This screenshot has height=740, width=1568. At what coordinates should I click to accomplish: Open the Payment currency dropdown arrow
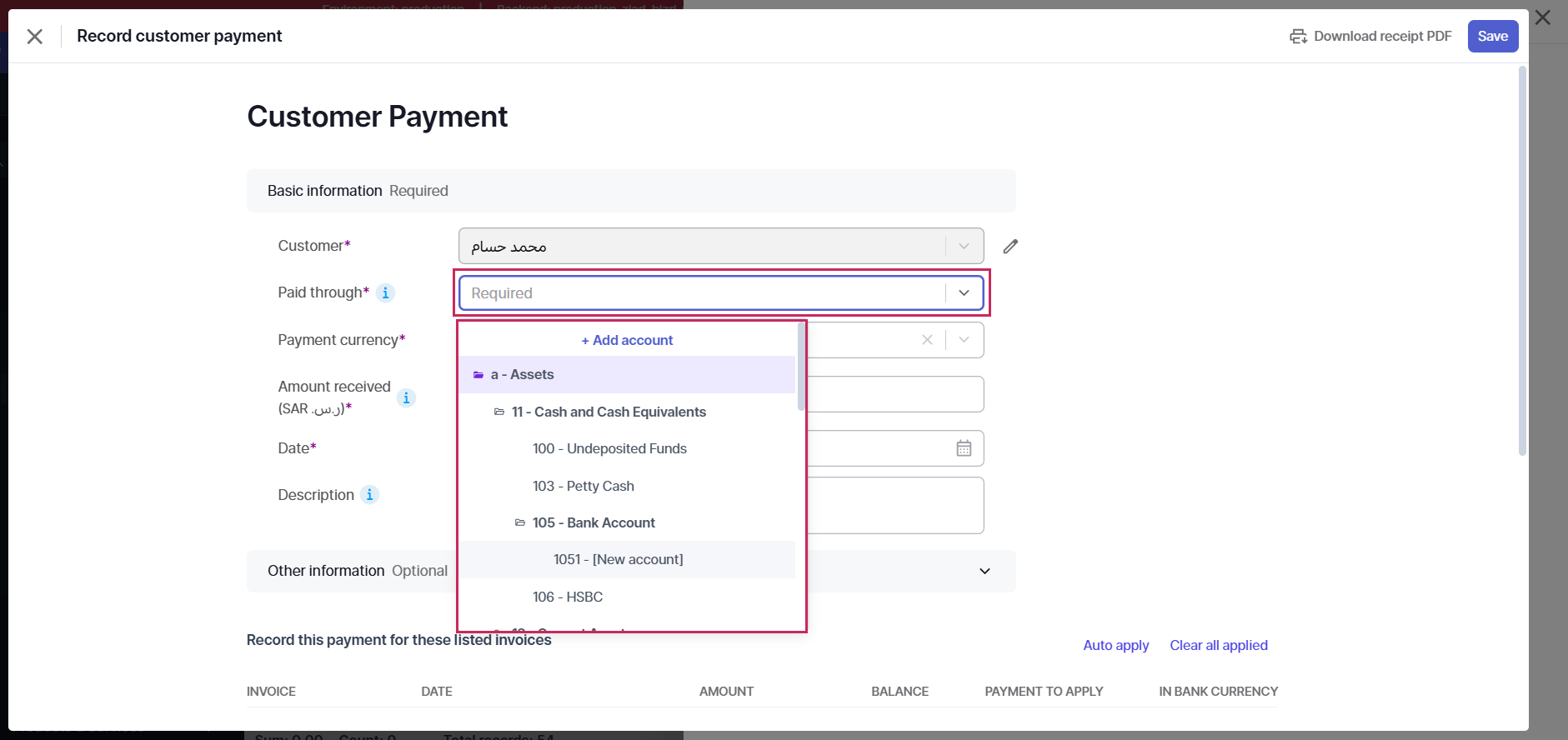coord(964,340)
